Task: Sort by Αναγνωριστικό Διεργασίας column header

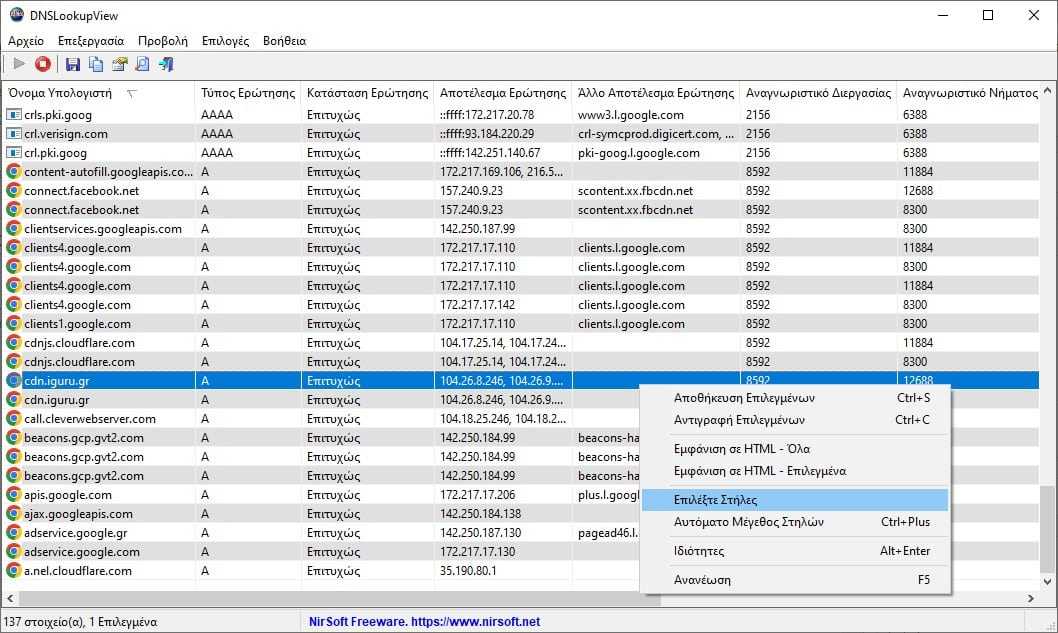Action: click(818, 93)
